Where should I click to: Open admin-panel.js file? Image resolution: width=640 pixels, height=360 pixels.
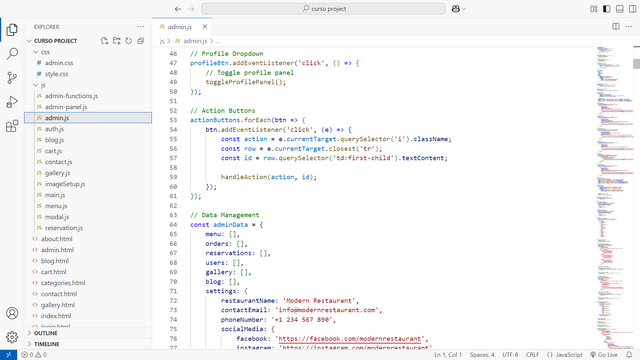tap(66, 107)
